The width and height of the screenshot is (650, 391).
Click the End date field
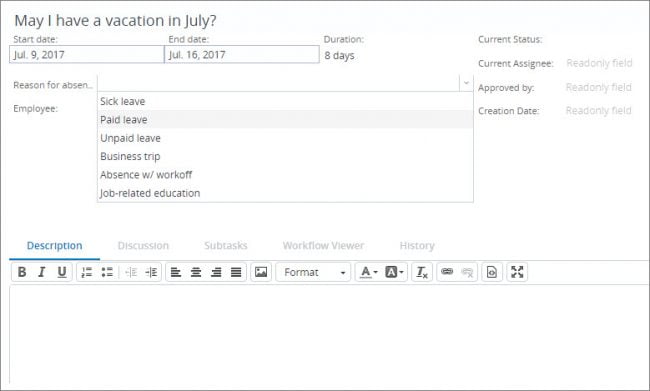pyautogui.click(x=242, y=54)
